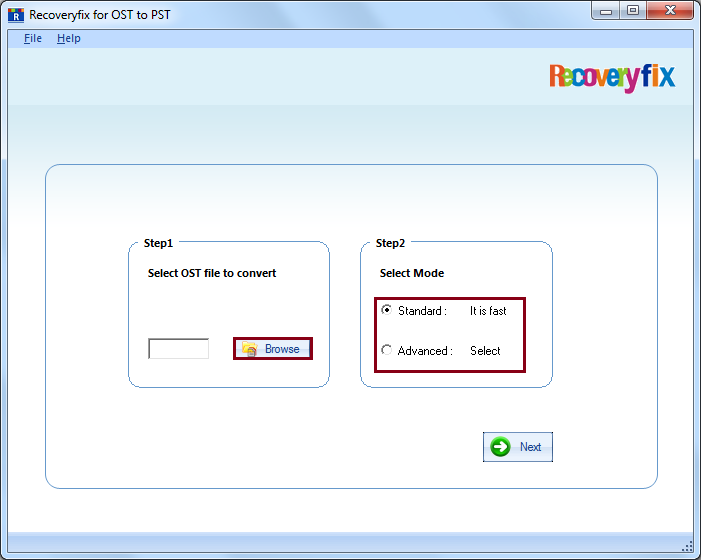Select the Standard mode radio button
701x560 pixels.
click(387, 310)
